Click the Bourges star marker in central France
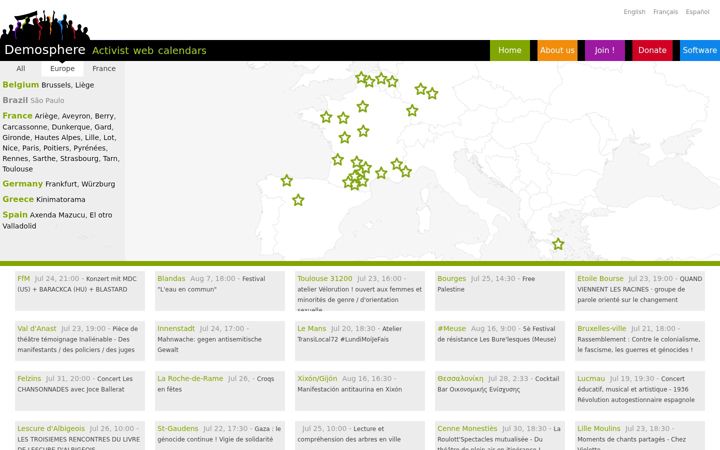 coord(363,131)
